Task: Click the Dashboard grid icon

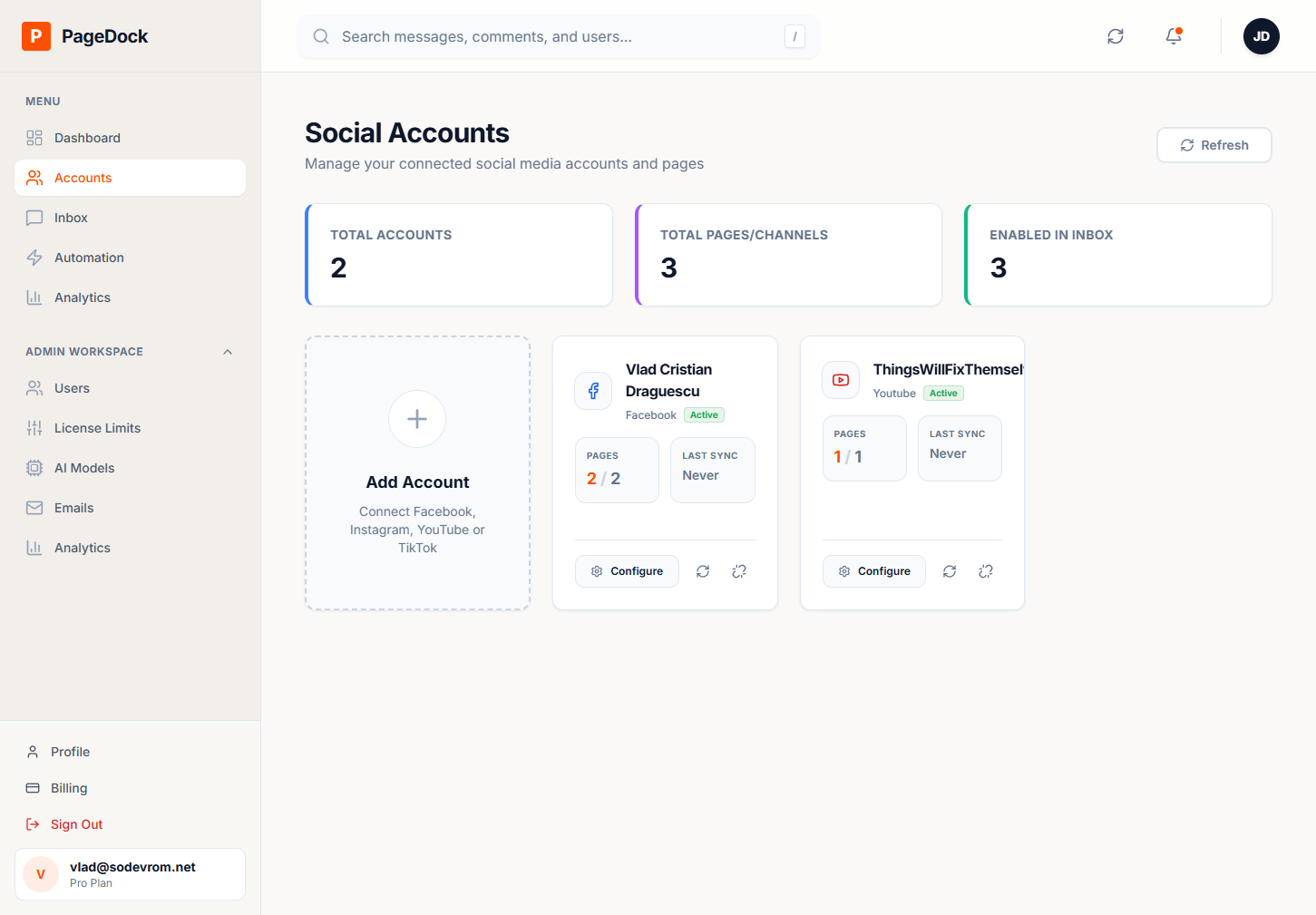Action: (34, 138)
